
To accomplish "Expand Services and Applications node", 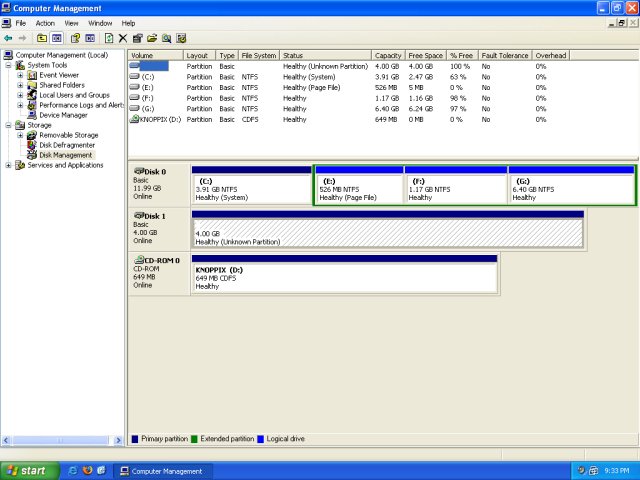I will 9,165.
